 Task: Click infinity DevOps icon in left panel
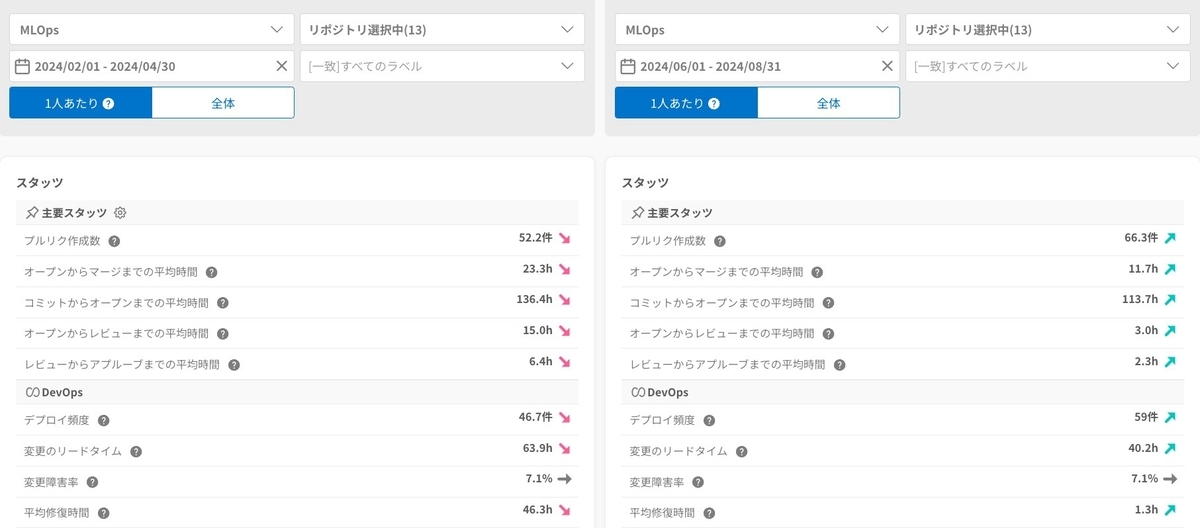pyautogui.click(x=32, y=392)
